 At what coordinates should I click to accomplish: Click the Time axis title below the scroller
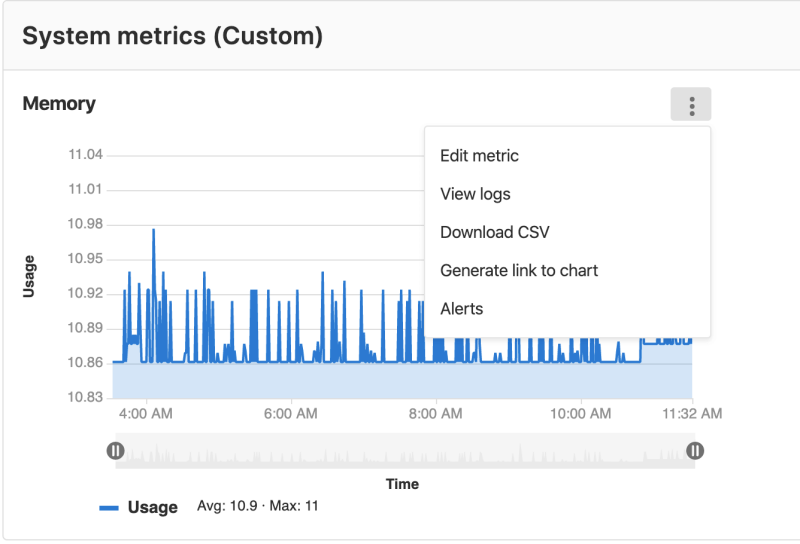pyautogui.click(x=402, y=484)
